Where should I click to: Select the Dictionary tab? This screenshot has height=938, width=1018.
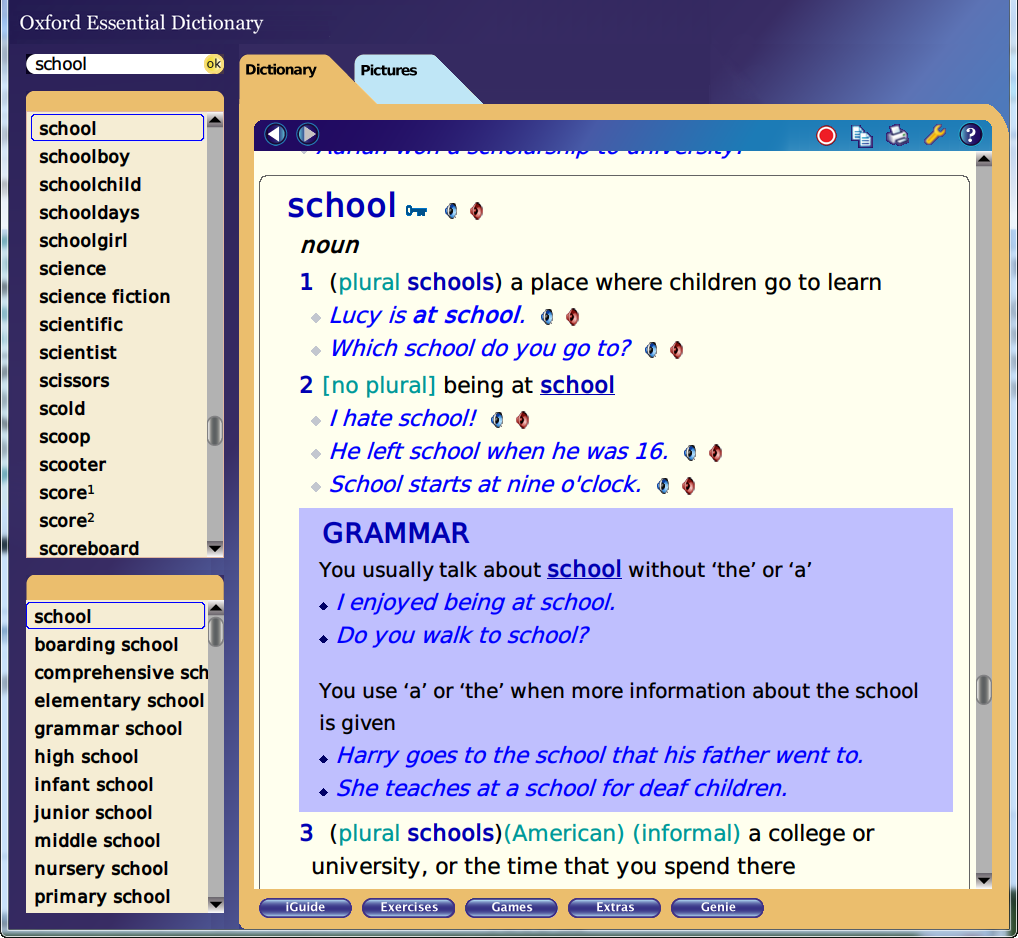pyautogui.click(x=281, y=70)
